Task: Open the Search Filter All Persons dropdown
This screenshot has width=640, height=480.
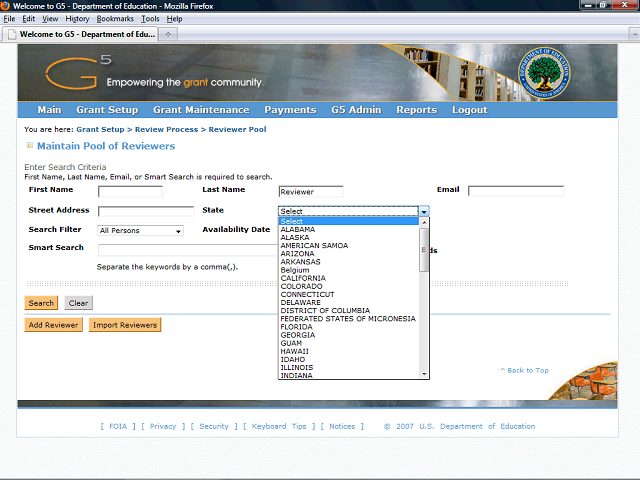Action: click(140, 231)
